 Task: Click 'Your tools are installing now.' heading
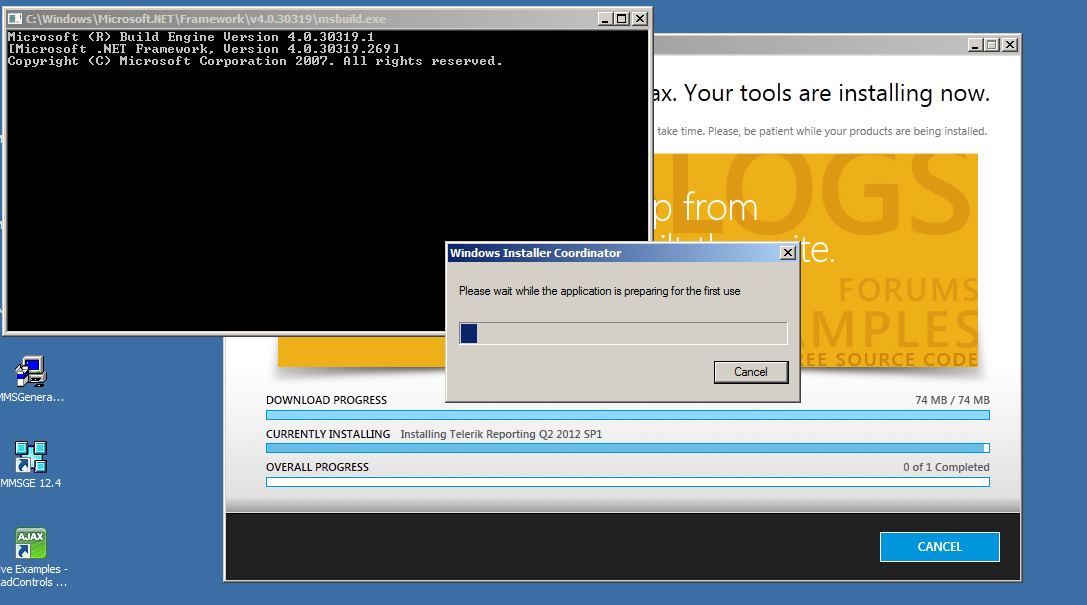pos(837,93)
